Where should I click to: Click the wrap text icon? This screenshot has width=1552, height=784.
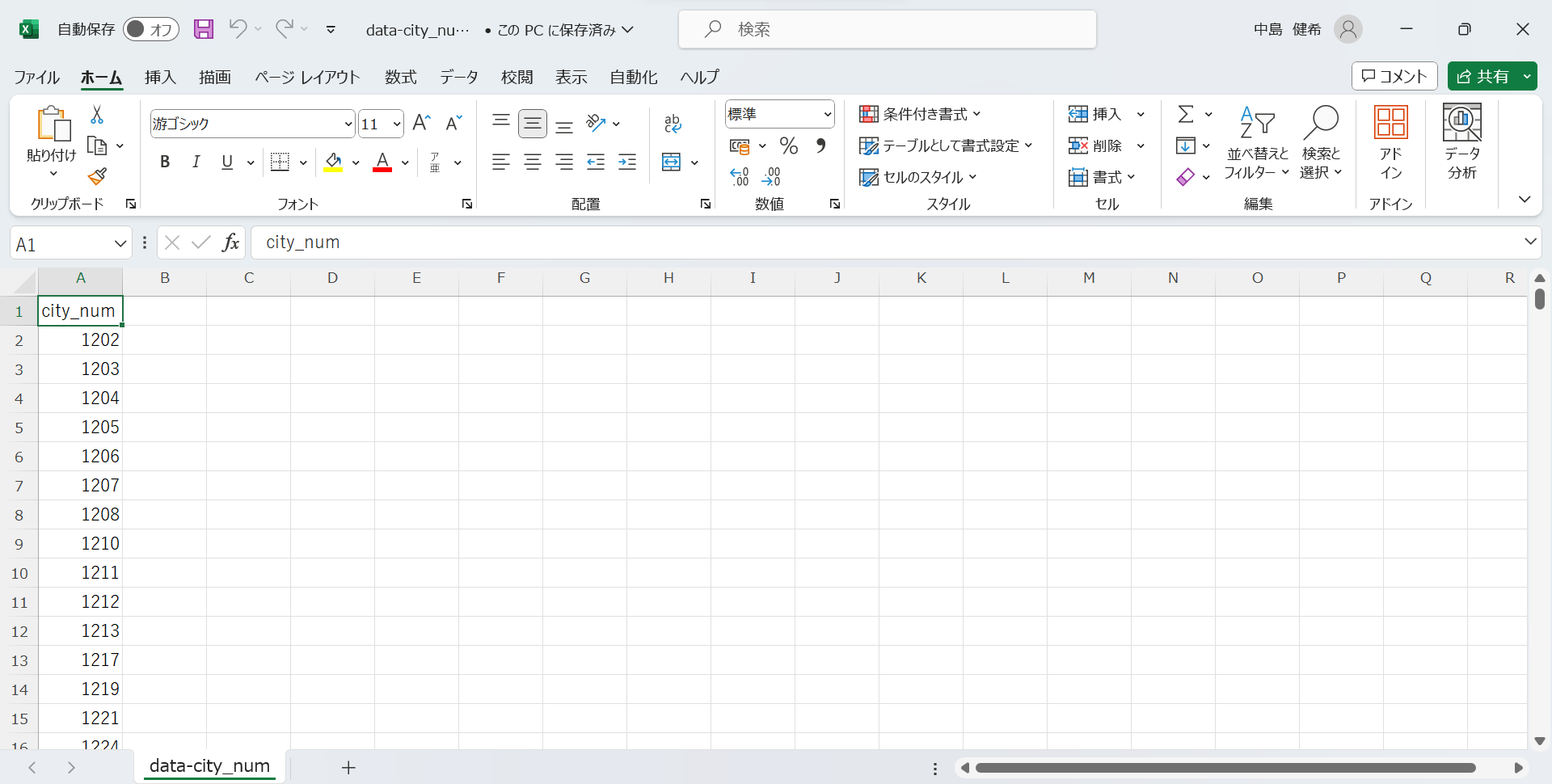pos(673,123)
